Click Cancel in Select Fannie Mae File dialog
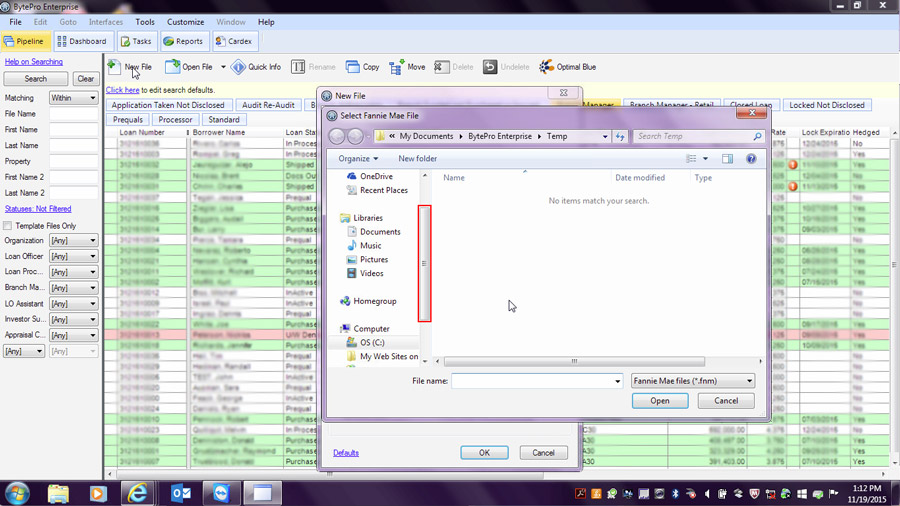 click(x=726, y=400)
